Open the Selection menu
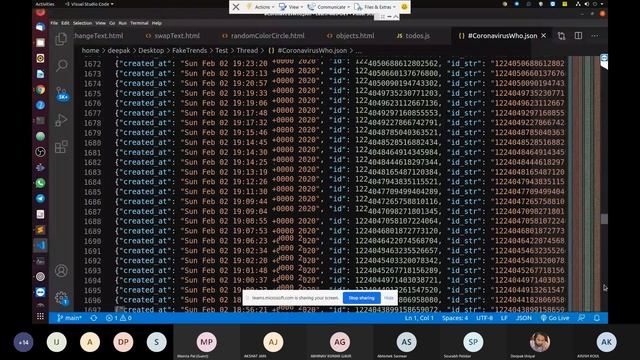The height and width of the screenshot is (360, 640). tap(82, 23)
